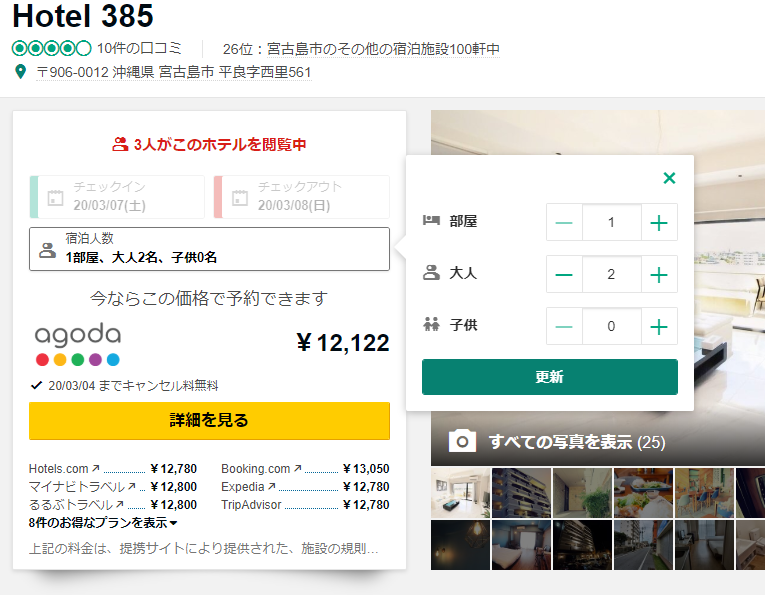Click the person icon in 宿泊人数 field
The height and width of the screenshot is (595, 765).
[47, 250]
